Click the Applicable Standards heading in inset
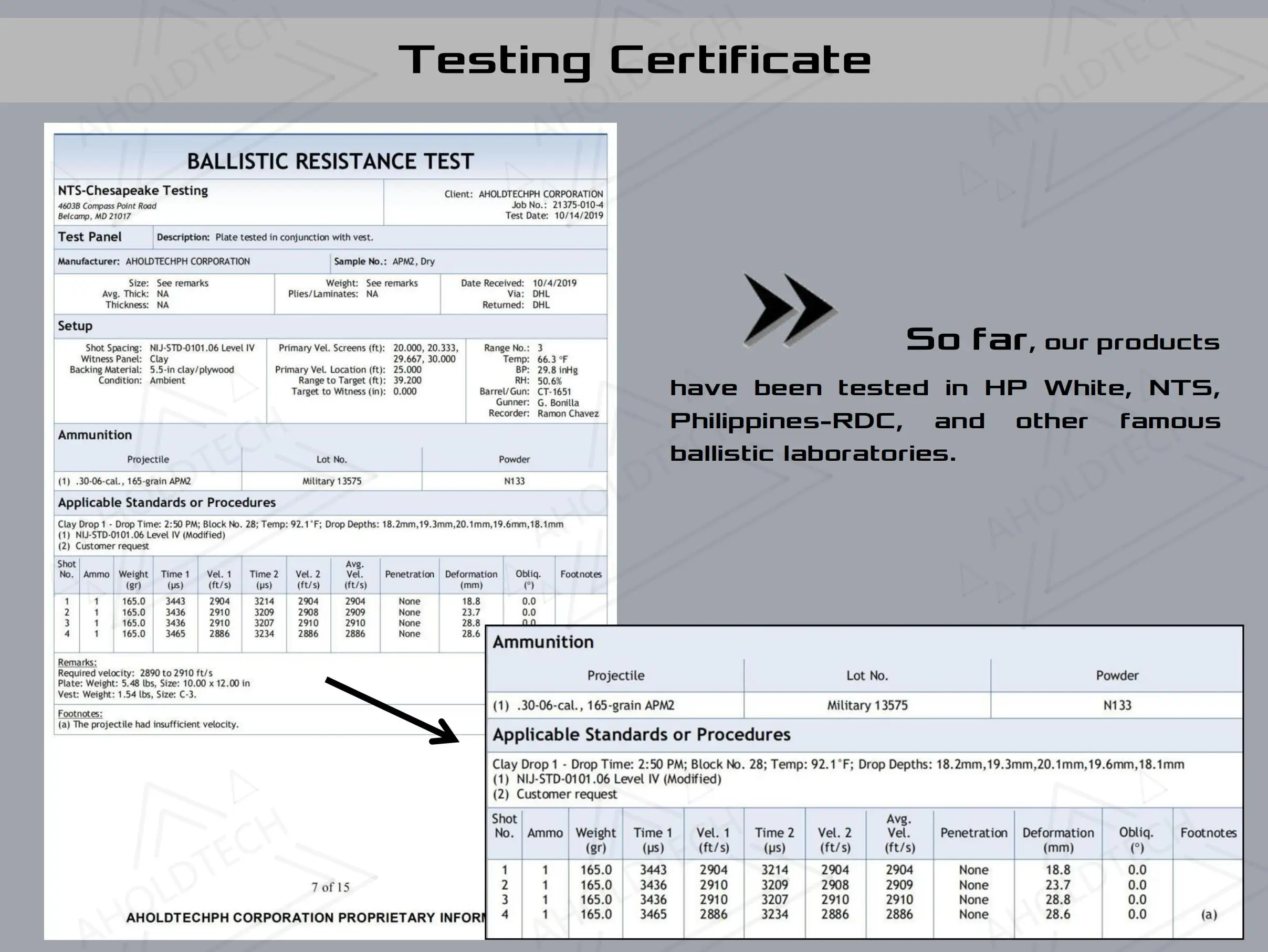The image size is (1268, 952). 641,735
